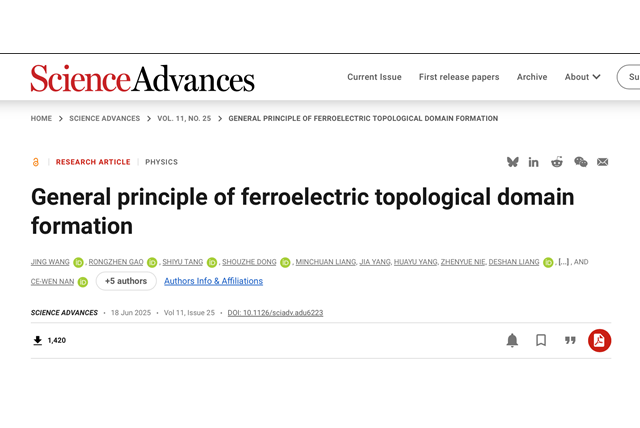Share article on LinkedIn
The width and height of the screenshot is (640, 428).
coord(534,162)
